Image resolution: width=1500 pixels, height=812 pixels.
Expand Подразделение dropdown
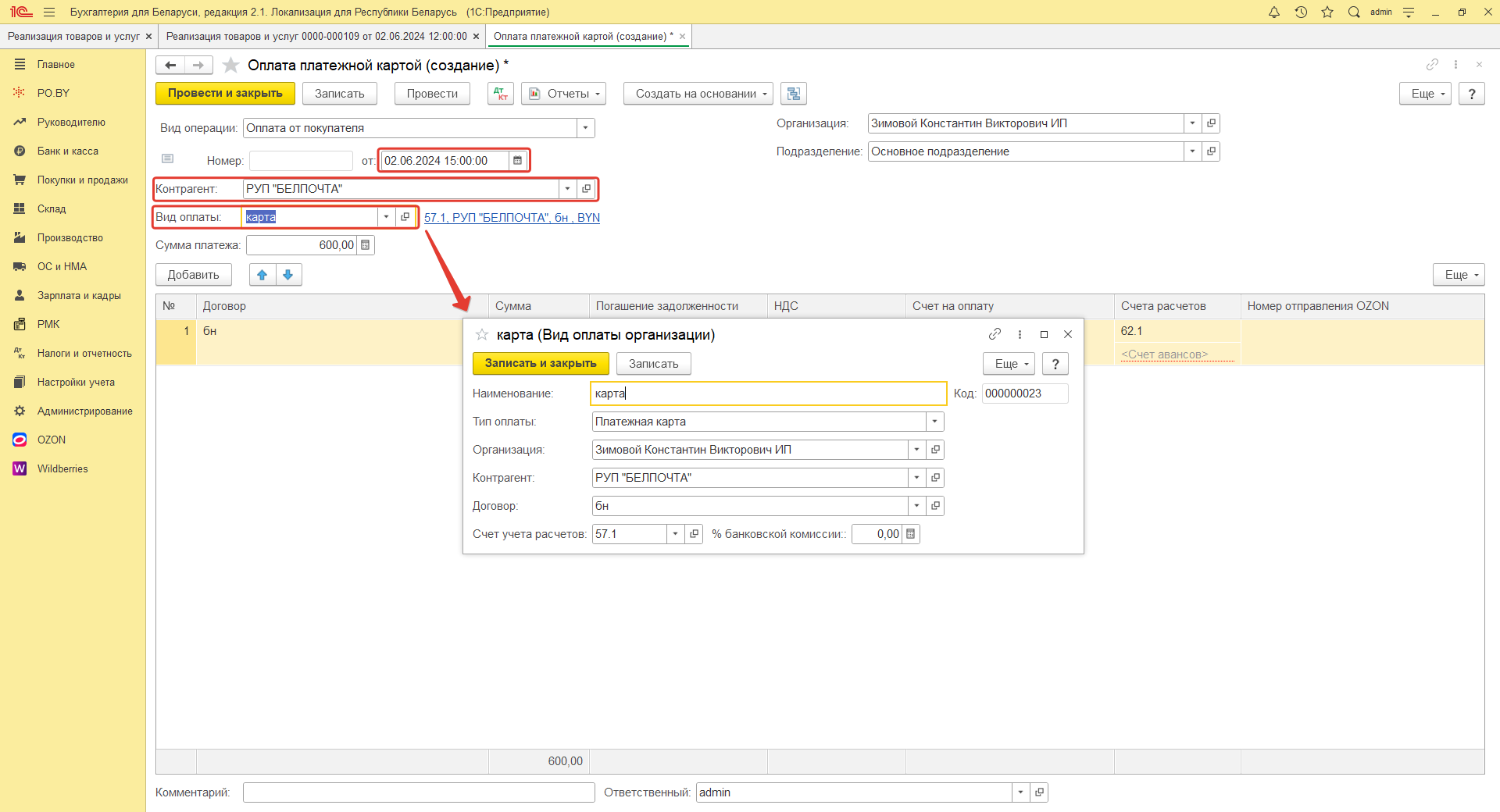pyautogui.click(x=1192, y=151)
